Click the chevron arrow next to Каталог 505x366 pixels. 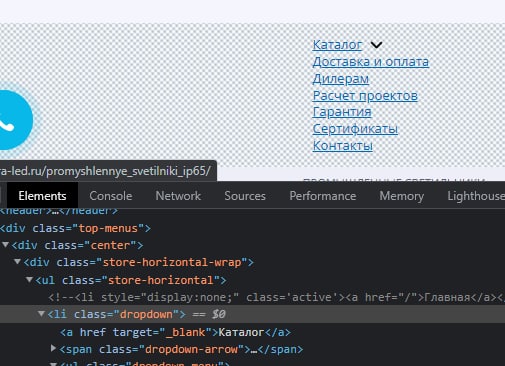tap(376, 45)
